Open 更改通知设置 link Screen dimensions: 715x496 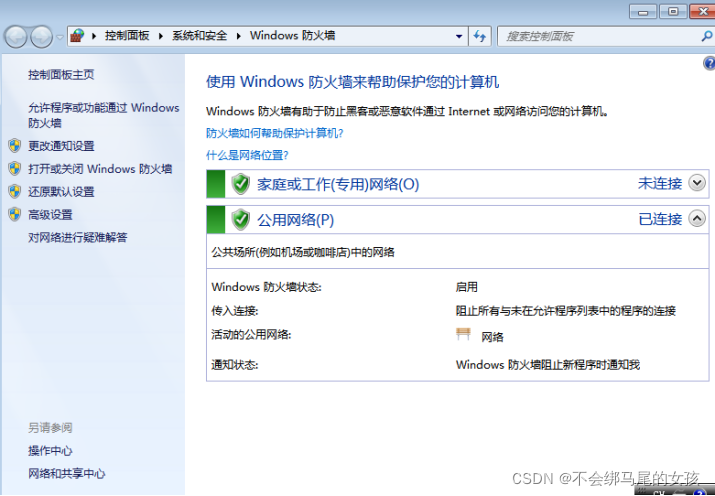pos(61,146)
